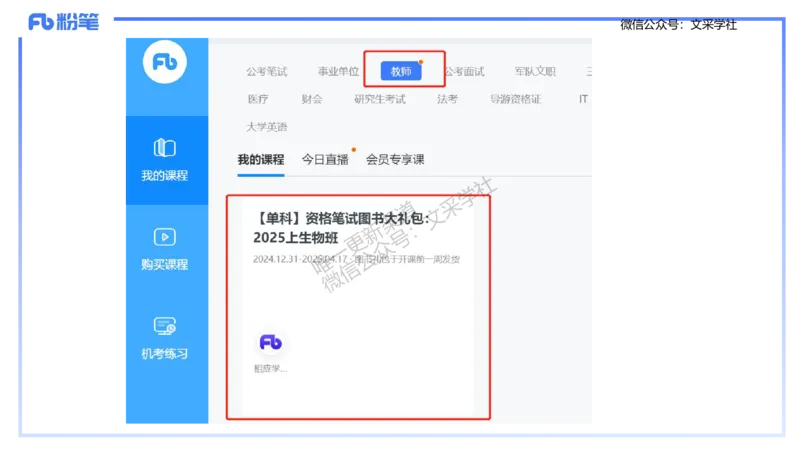
Task: Click the 微信公众号: 文采学社 header text
Action: 679,24
